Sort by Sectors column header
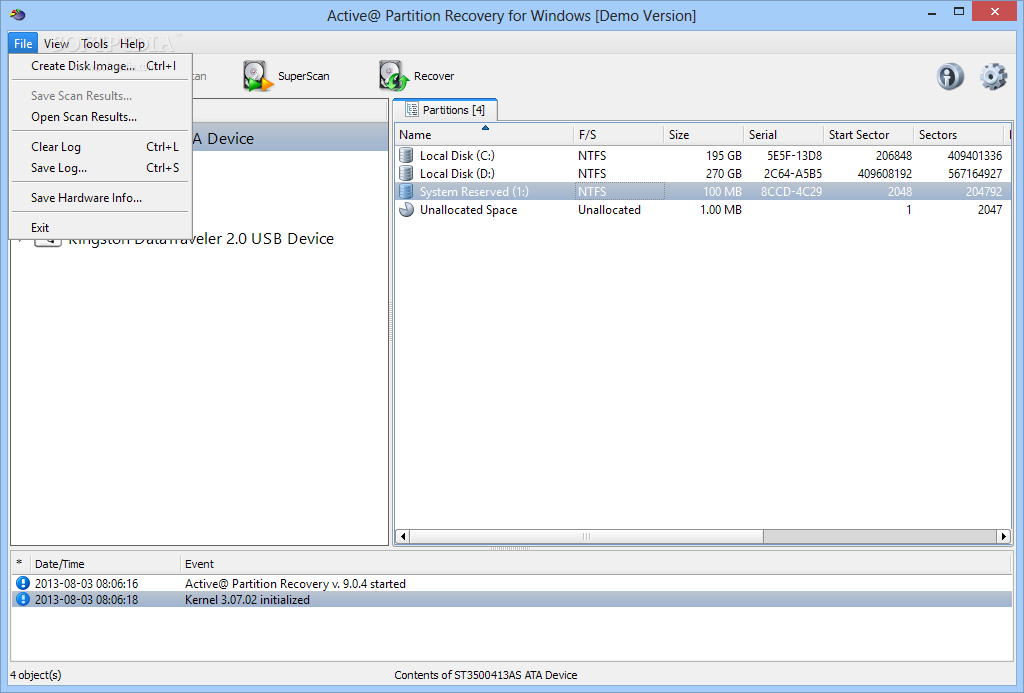 click(x=958, y=135)
